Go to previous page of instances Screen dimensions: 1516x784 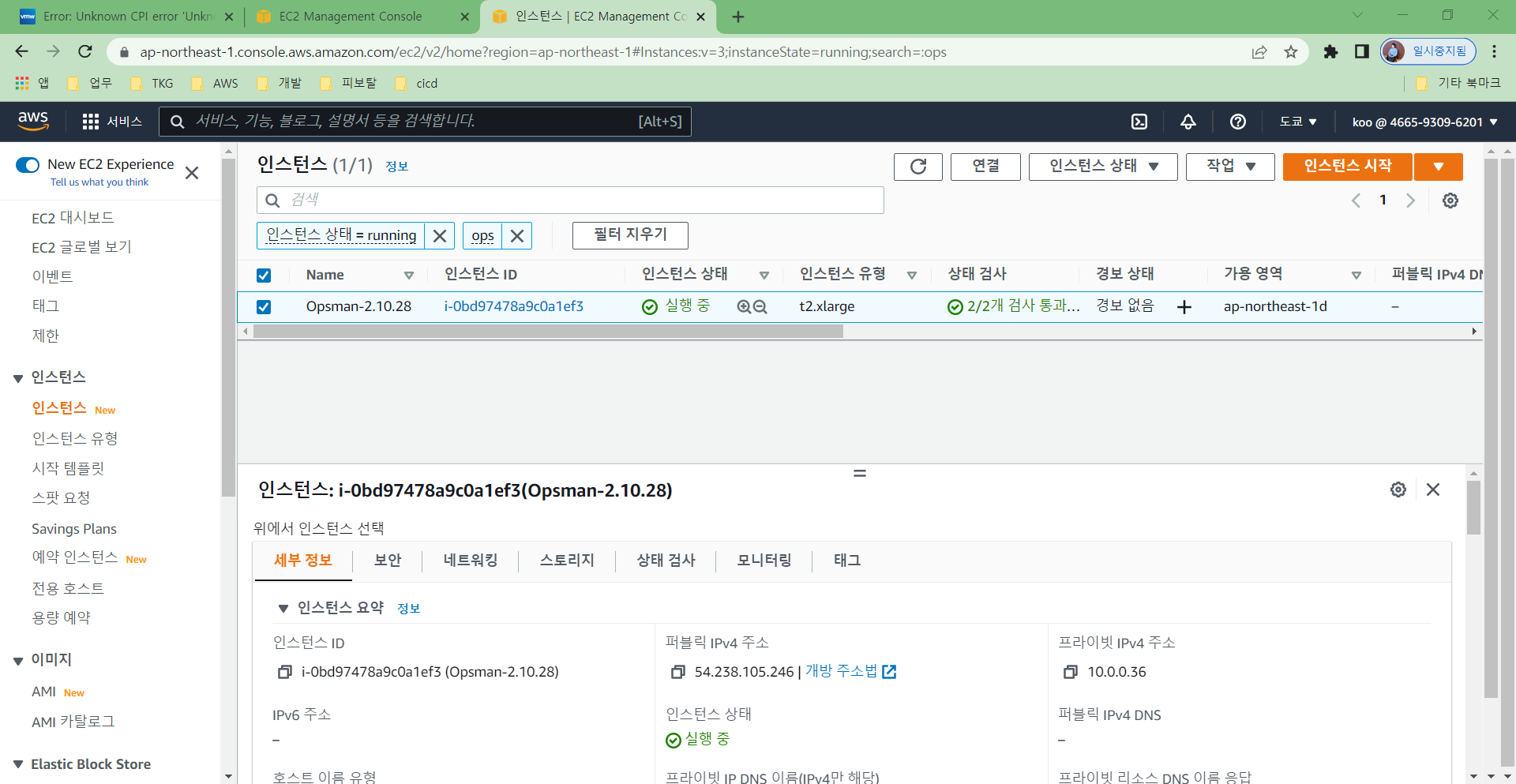click(x=1356, y=201)
